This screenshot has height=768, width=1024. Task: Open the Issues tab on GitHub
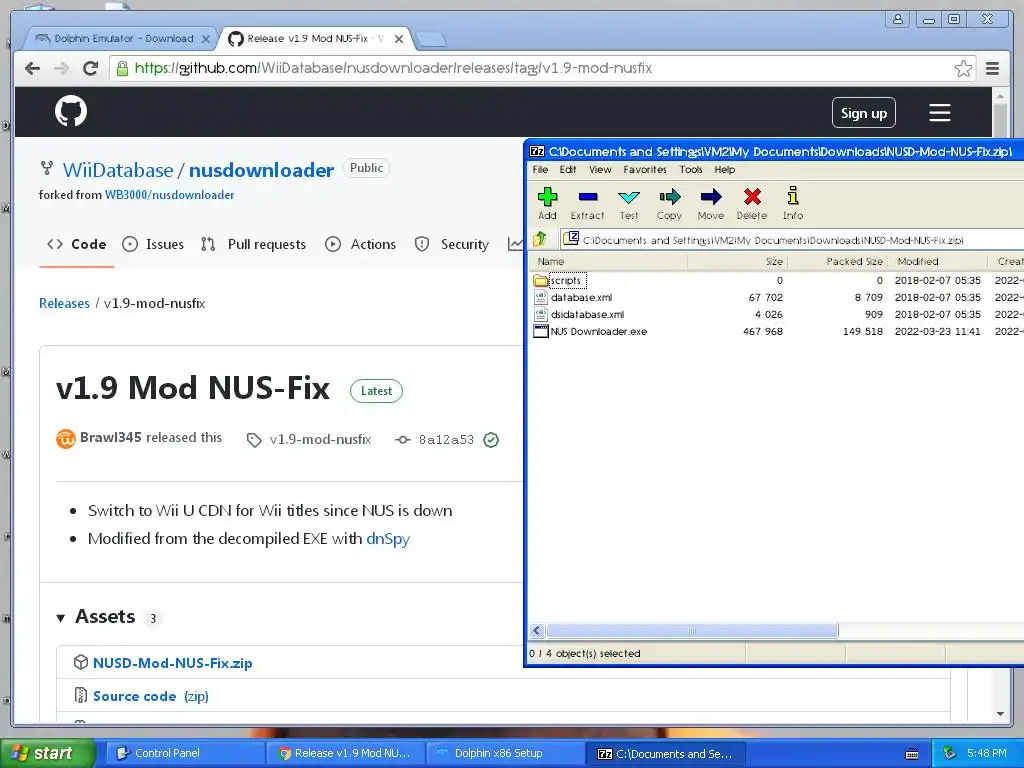coord(153,244)
